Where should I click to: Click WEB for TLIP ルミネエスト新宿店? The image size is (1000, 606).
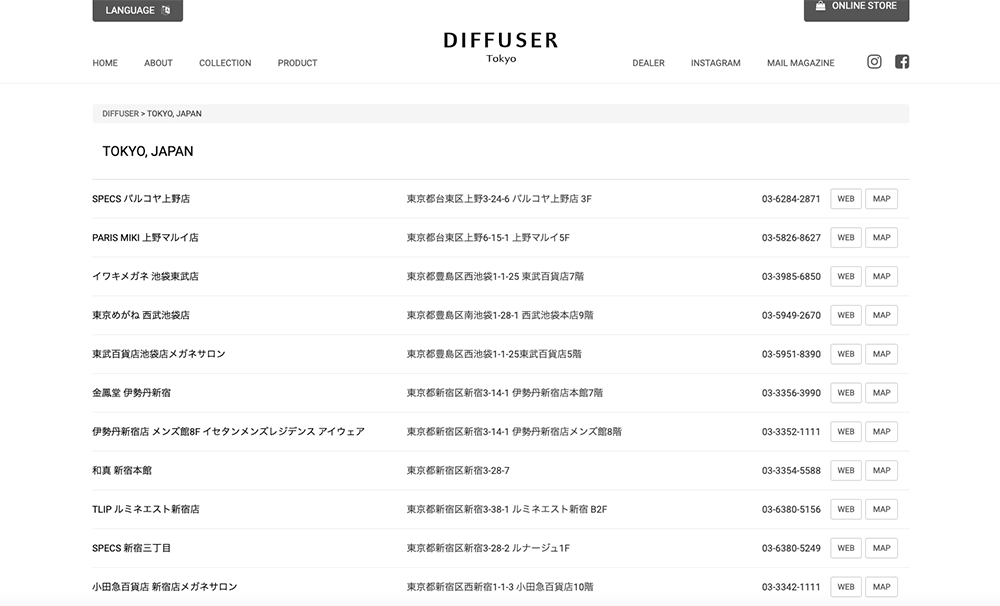click(x=846, y=509)
